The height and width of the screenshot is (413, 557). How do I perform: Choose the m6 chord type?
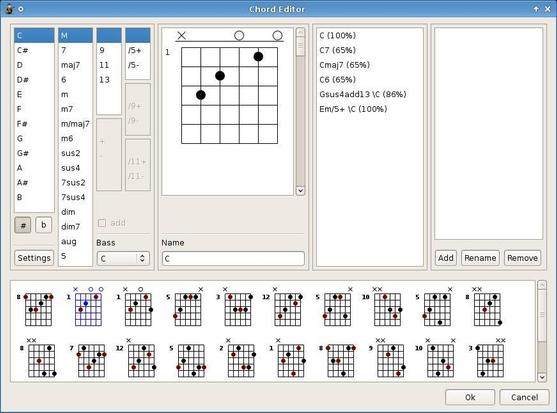[x=75, y=138]
